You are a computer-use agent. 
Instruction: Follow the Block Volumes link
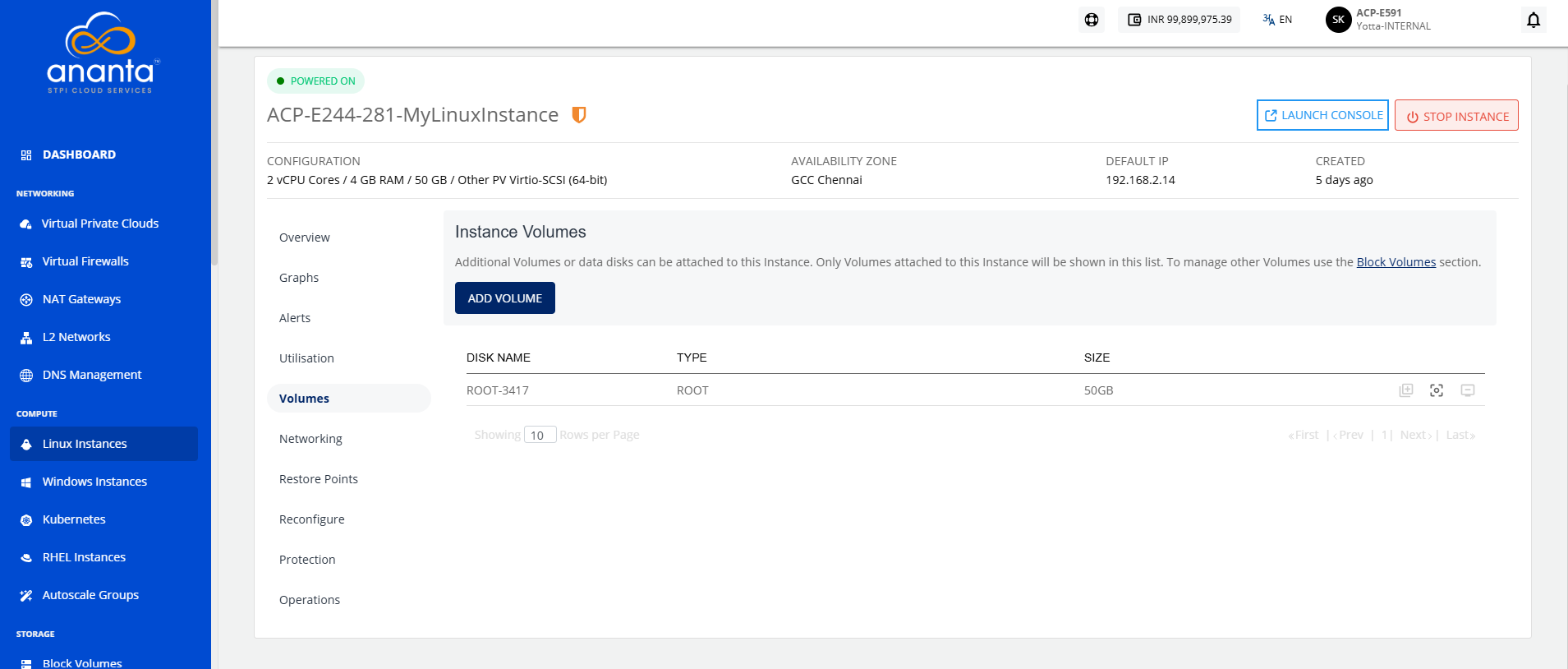point(1396,262)
